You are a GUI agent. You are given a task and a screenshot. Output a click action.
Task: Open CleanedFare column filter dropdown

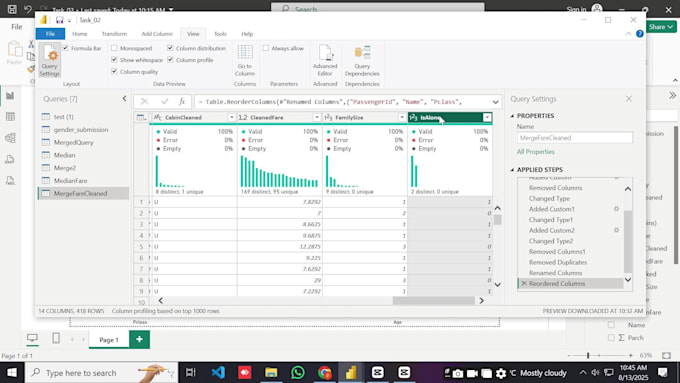(x=317, y=118)
